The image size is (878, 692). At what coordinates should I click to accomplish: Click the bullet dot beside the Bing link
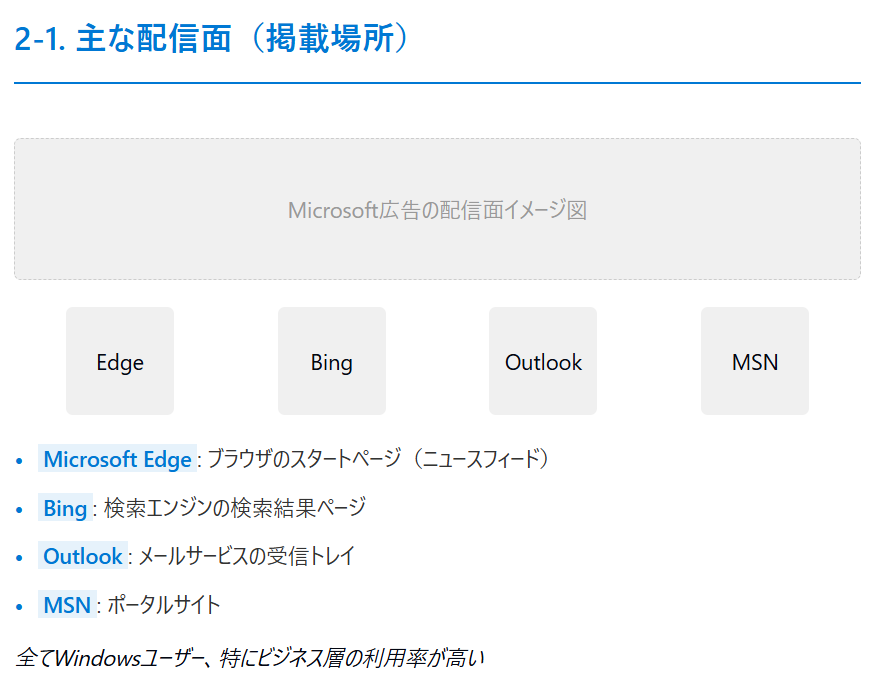click(x=20, y=509)
